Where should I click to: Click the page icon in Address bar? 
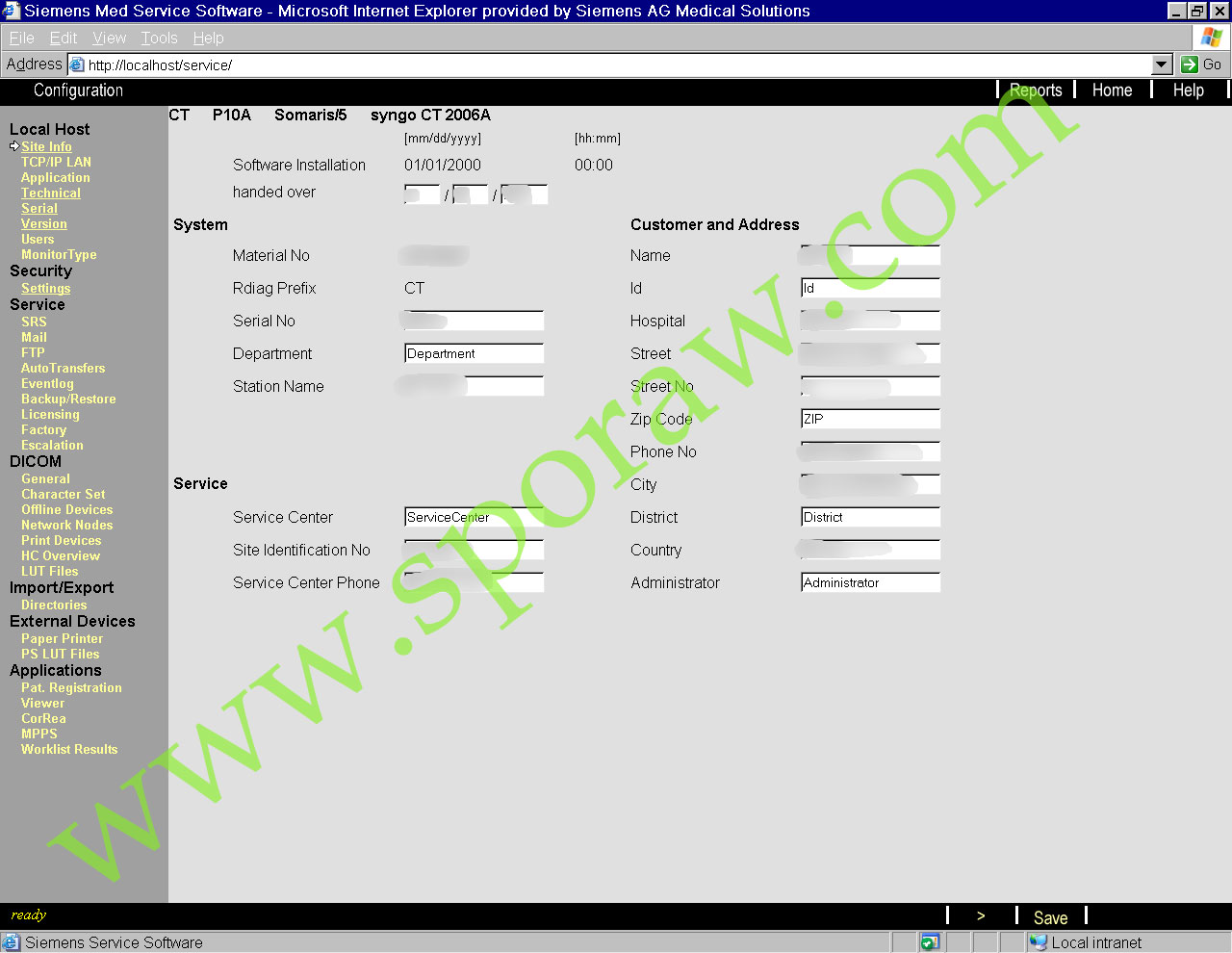coord(77,64)
